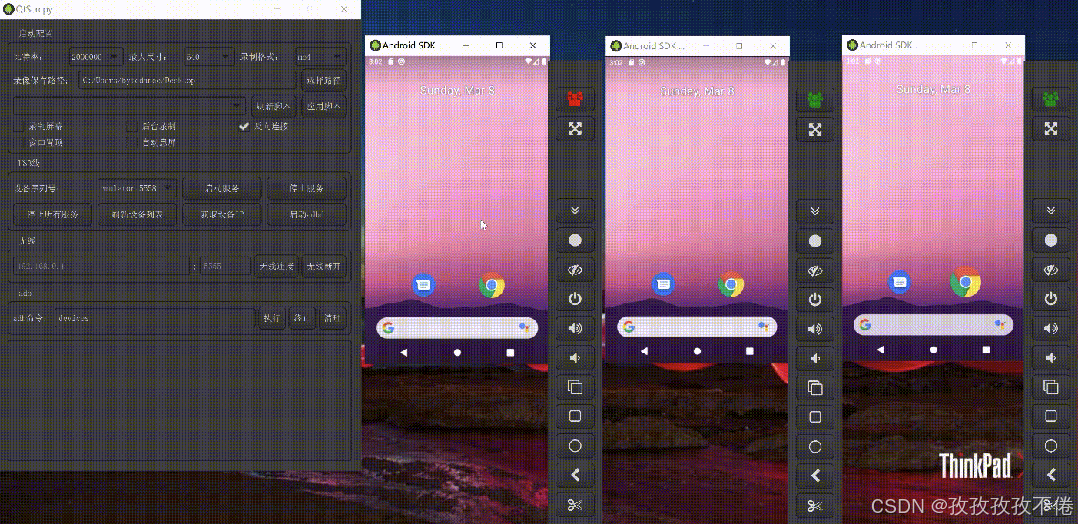Viewport: 1078px width, 524px height.
Task: Enable the 窗口置顶 always-on-top checkbox
Action: [19, 142]
